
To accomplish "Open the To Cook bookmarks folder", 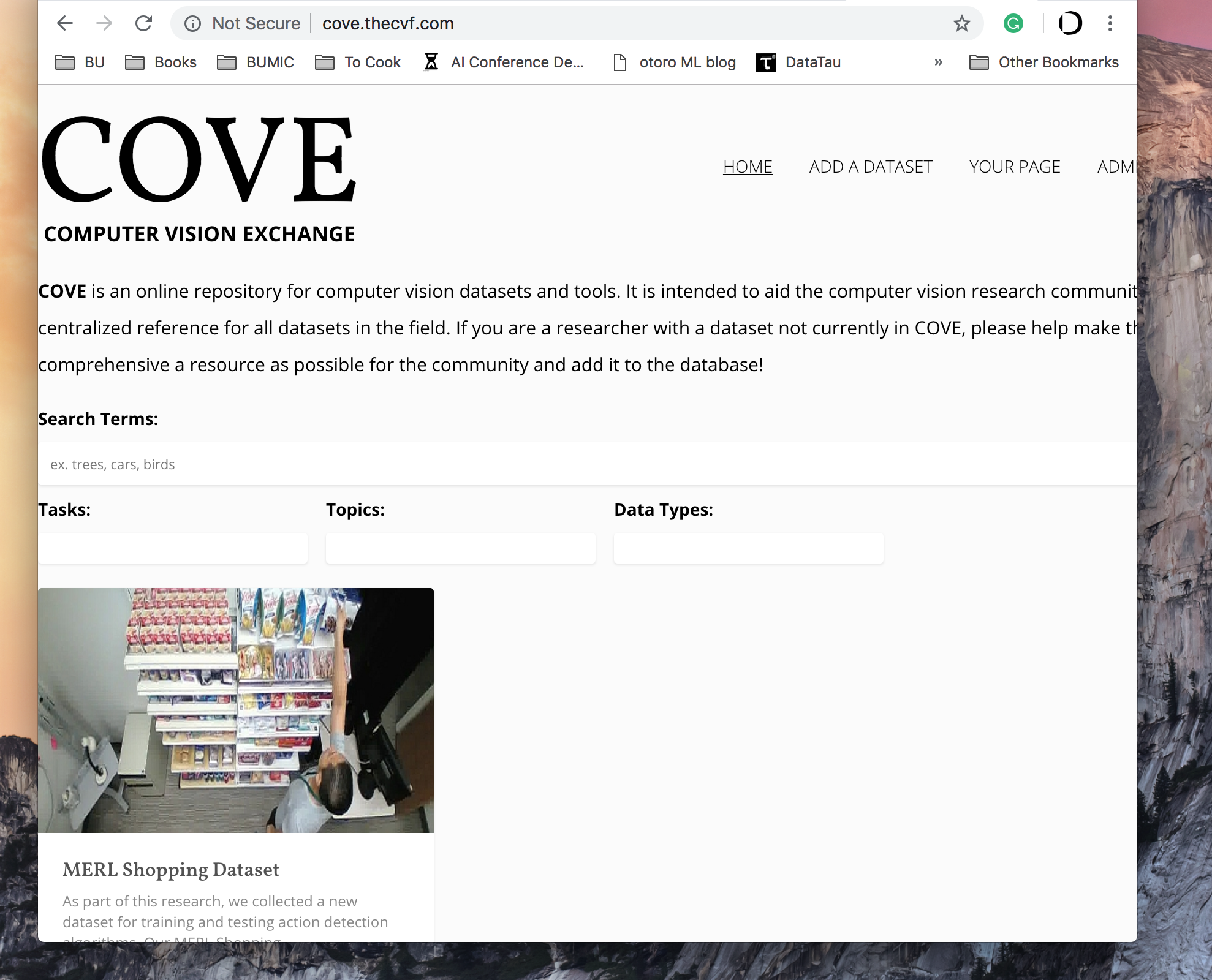I will [358, 62].
